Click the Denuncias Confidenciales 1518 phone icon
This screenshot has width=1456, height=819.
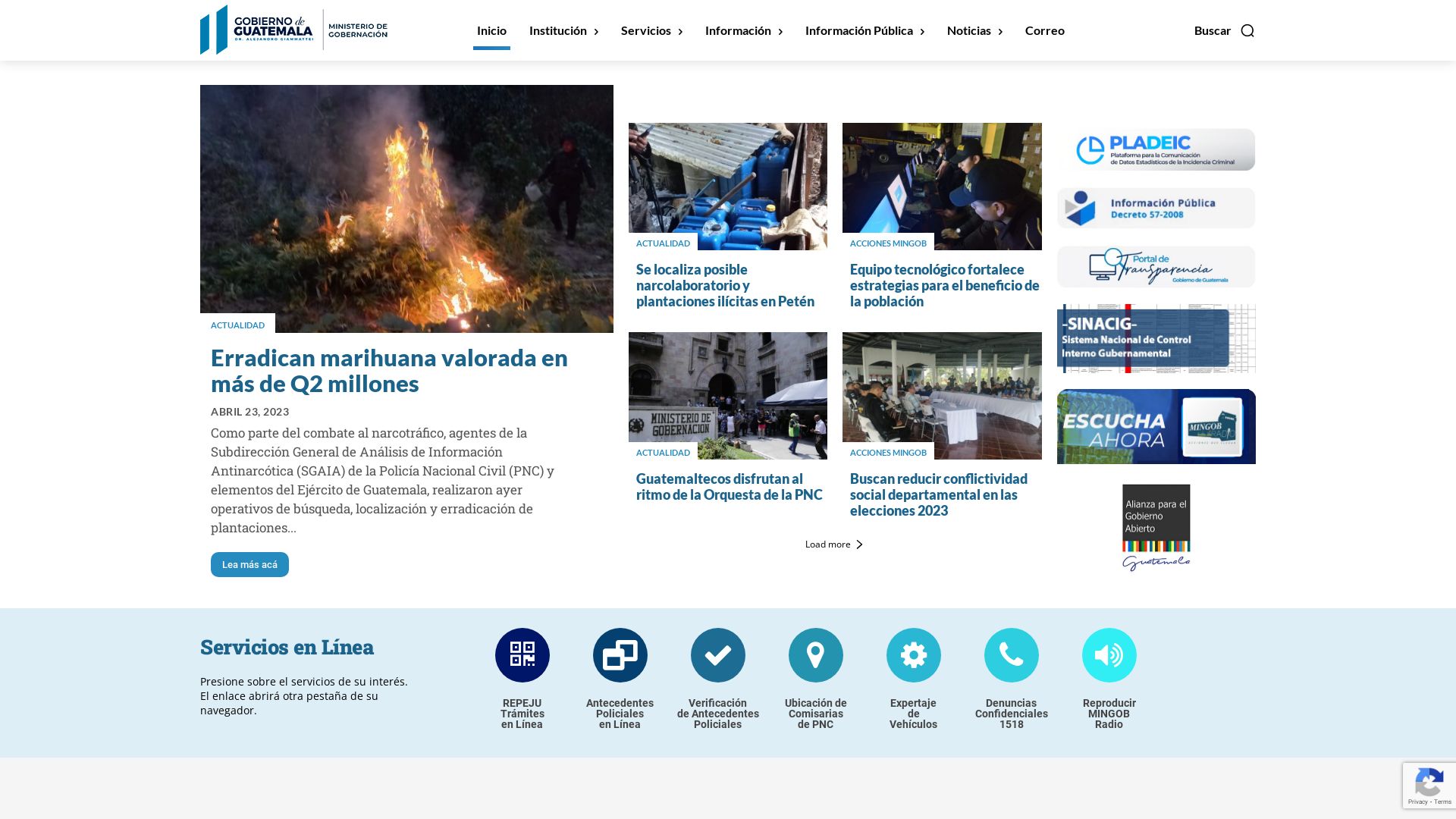[x=1011, y=654]
